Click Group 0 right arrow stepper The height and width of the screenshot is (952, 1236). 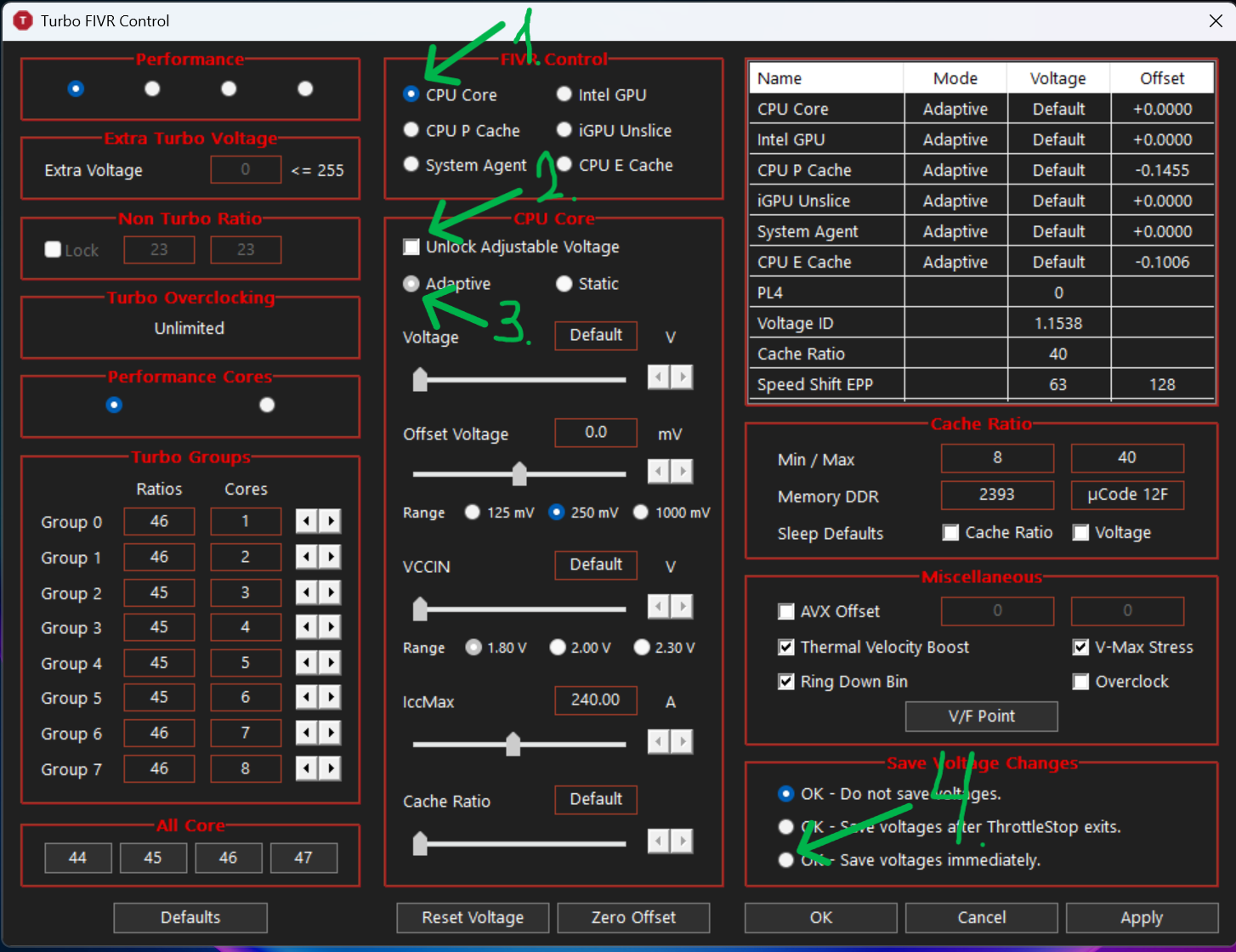330,521
